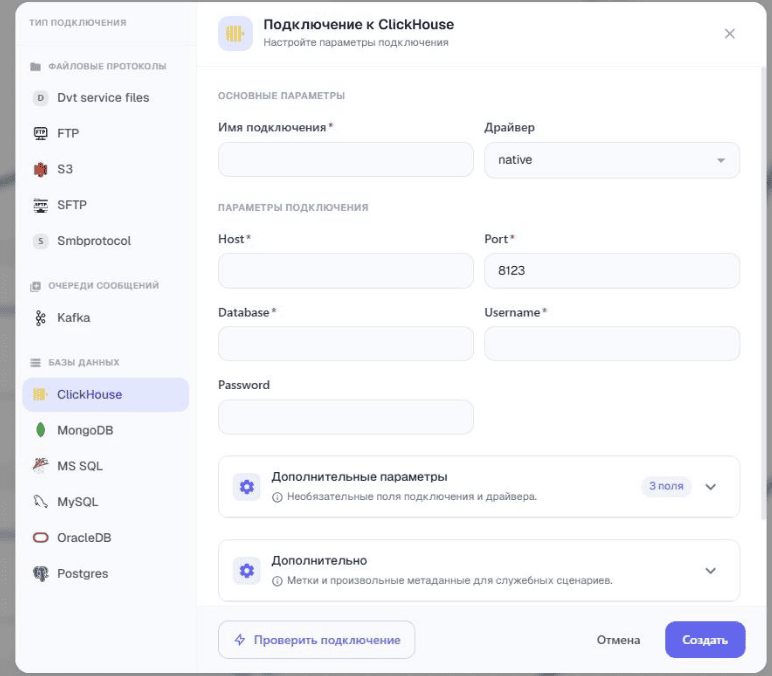This screenshot has width=772, height=676.
Task: Click the 3 поля badge
Action: [x=666, y=486]
